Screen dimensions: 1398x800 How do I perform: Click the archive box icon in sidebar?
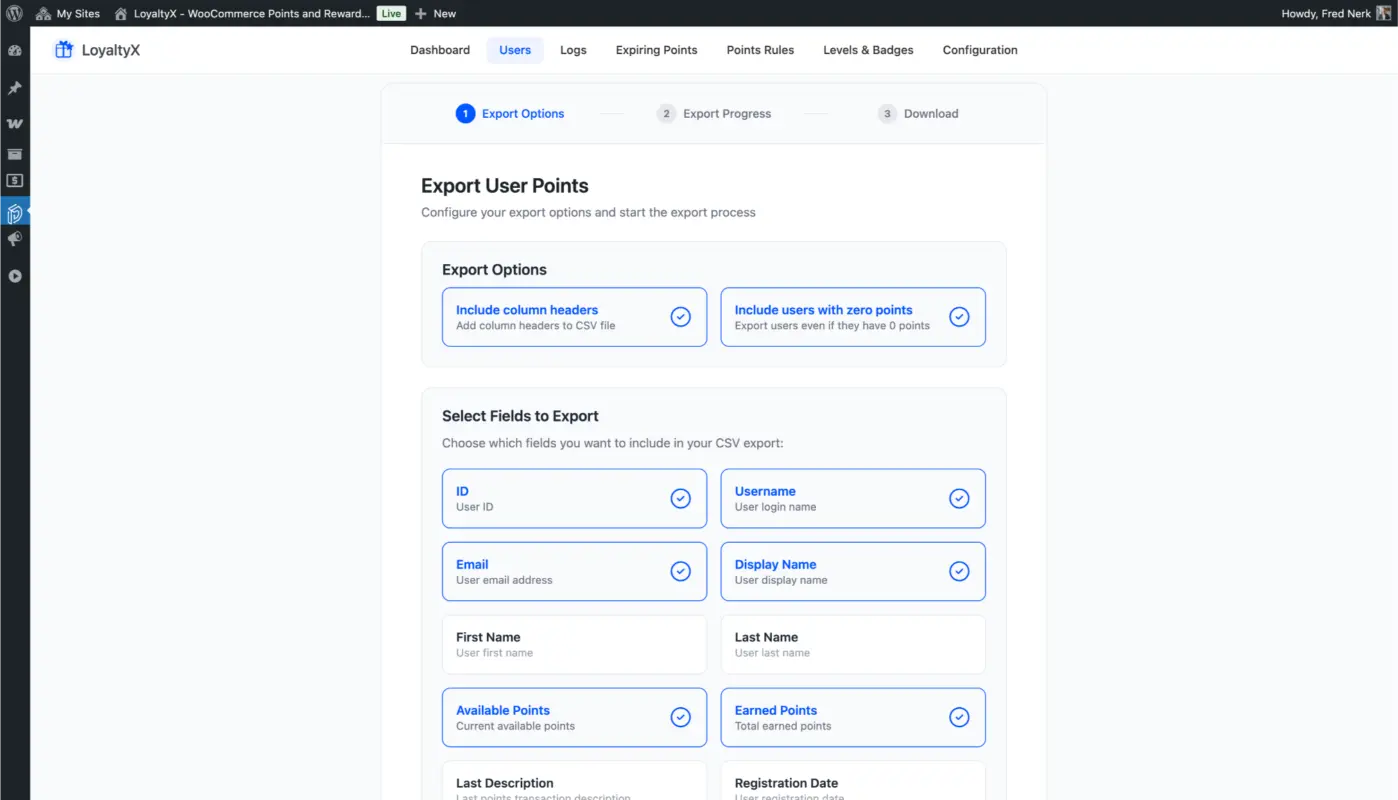pyautogui.click(x=14, y=154)
